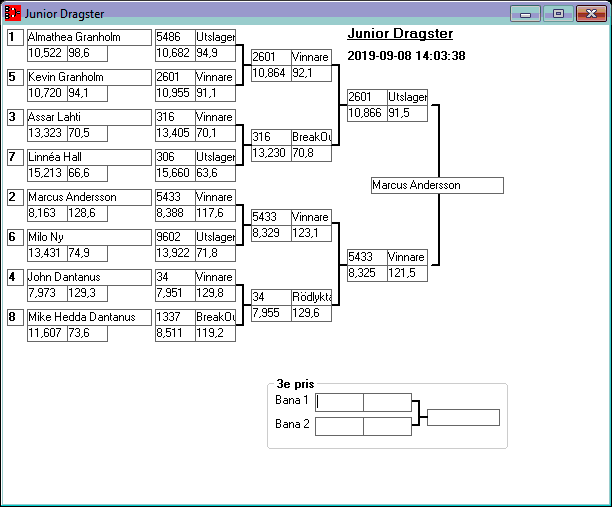Click the 10,522 time cell for Almathea
The width and height of the screenshot is (612, 507).
(x=46, y=53)
